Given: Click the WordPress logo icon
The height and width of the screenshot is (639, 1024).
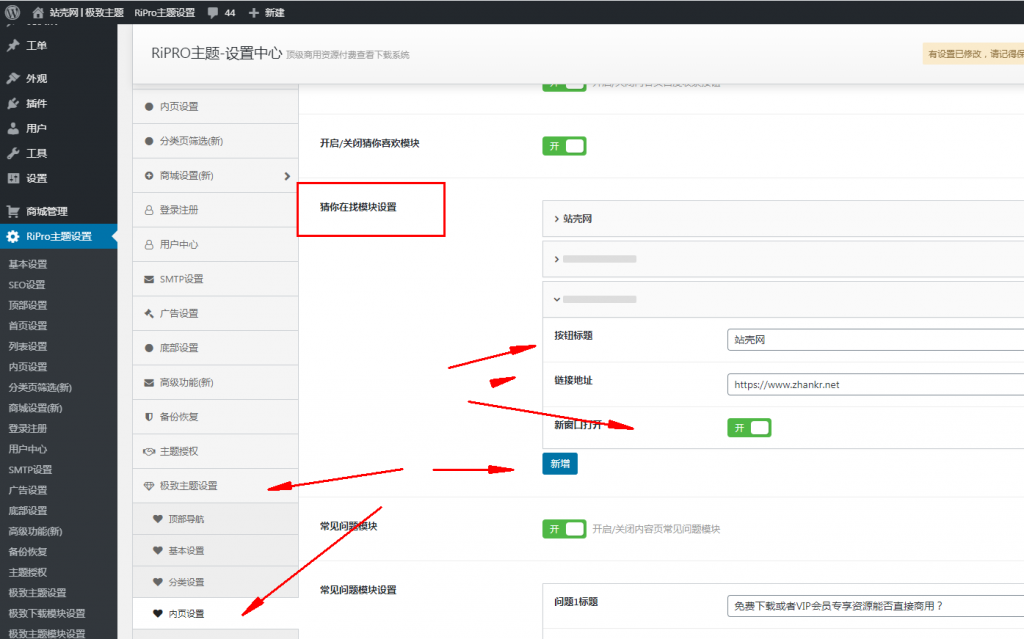Looking at the screenshot, I should click(12, 12).
